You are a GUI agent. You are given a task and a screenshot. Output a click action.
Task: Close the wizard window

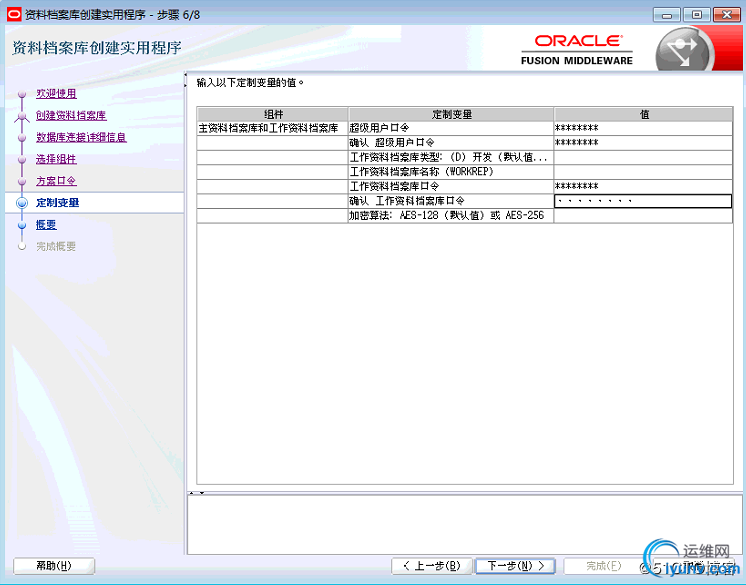point(727,15)
